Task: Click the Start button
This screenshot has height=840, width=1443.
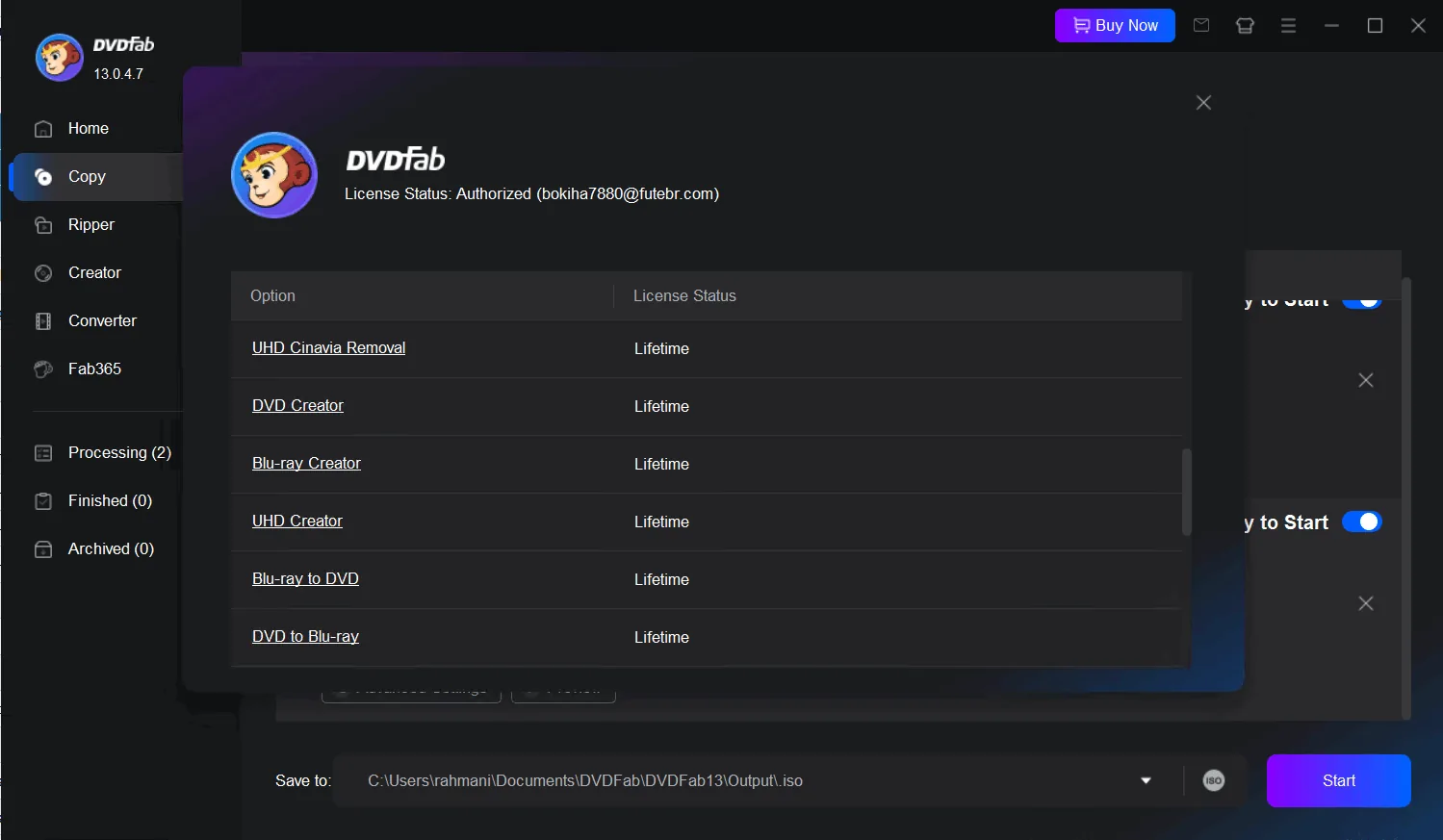Action: tap(1339, 781)
